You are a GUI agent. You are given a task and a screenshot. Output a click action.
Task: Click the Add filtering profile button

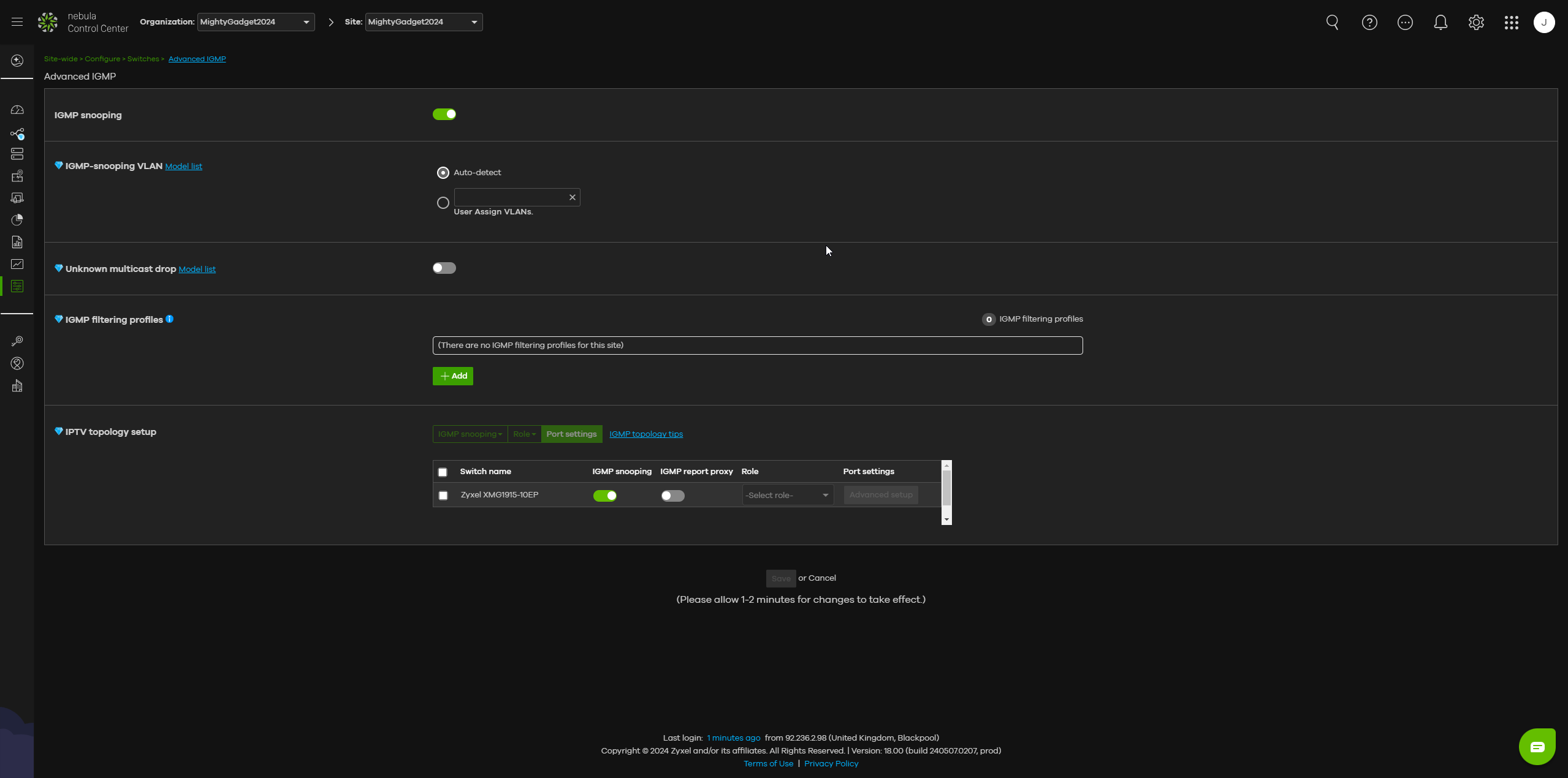coord(452,376)
